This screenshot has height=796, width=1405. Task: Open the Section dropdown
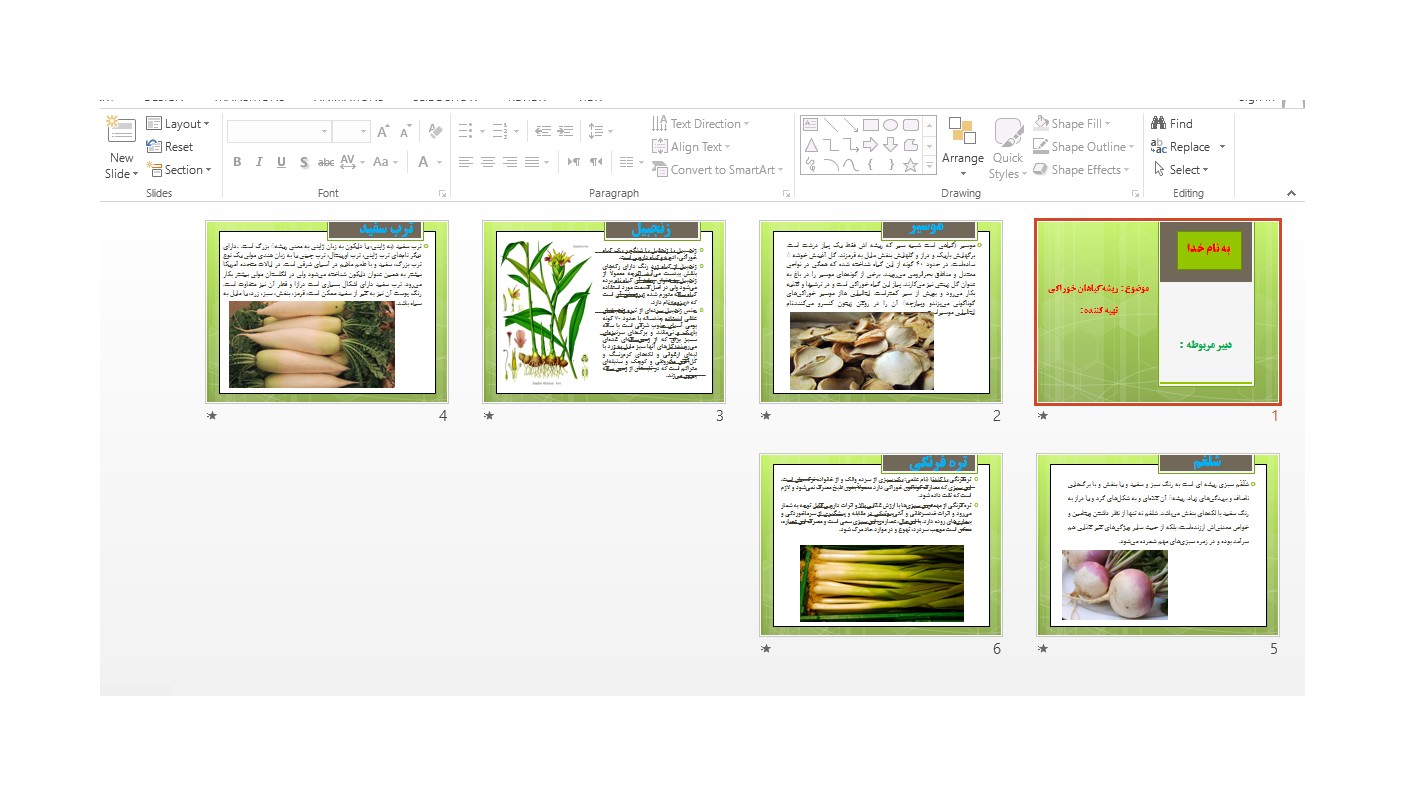tap(179, 170)
